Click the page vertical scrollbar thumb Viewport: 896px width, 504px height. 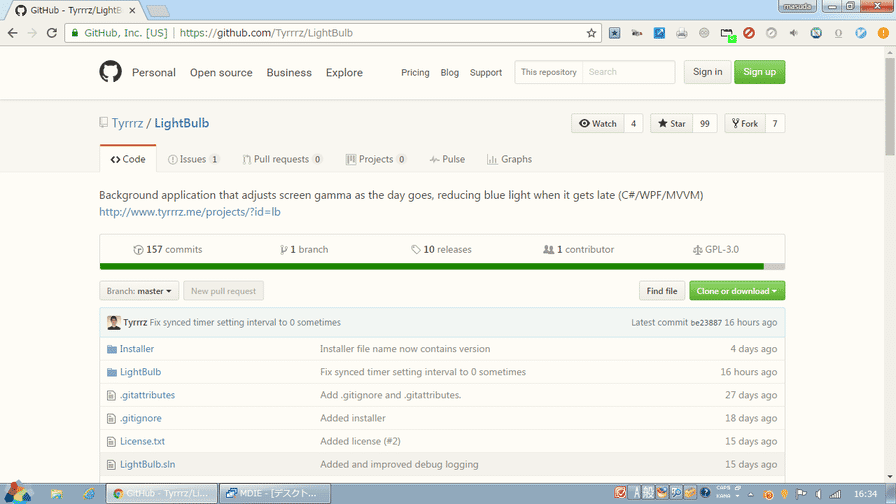tap(890, 106)
